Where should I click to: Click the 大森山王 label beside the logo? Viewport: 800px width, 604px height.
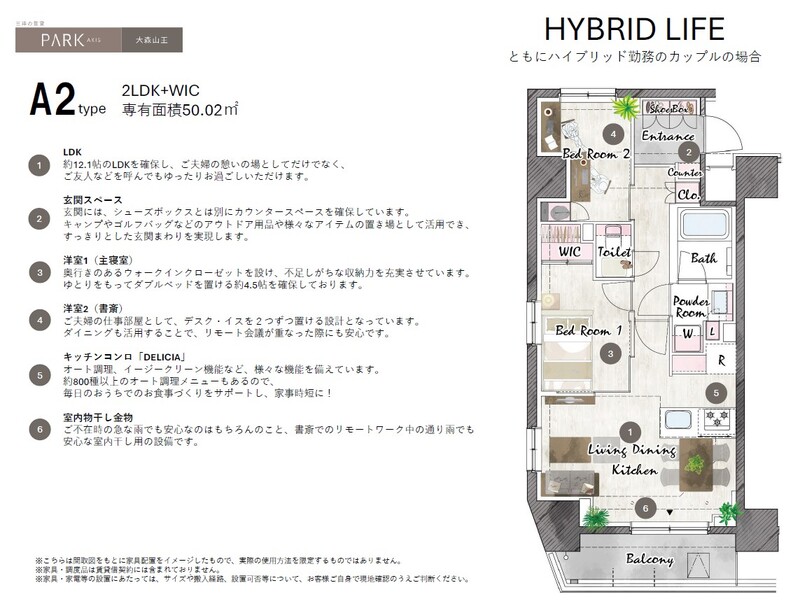point(152,40)
